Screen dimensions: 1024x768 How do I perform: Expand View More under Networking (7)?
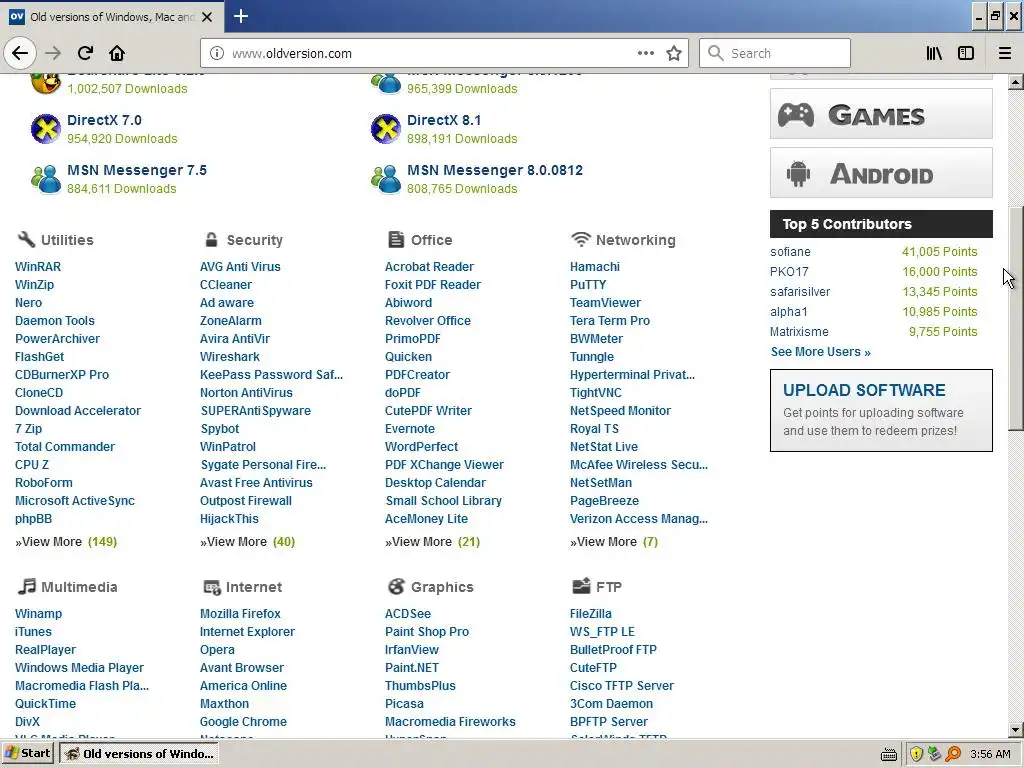coord(614,542)
